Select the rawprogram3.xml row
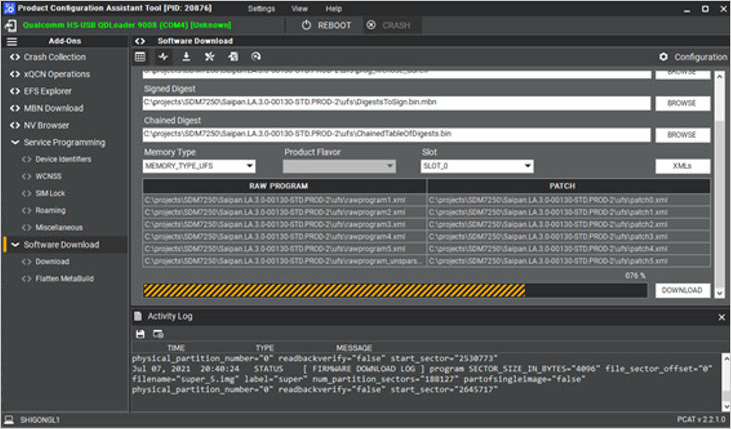731x429 pixels. point(284,224)
